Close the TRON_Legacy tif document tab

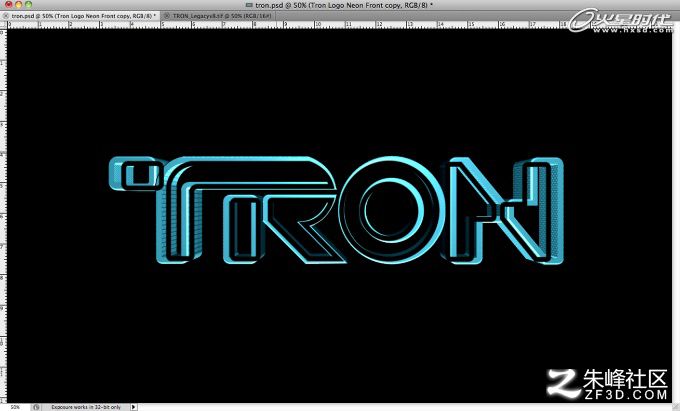coord(167,16)
